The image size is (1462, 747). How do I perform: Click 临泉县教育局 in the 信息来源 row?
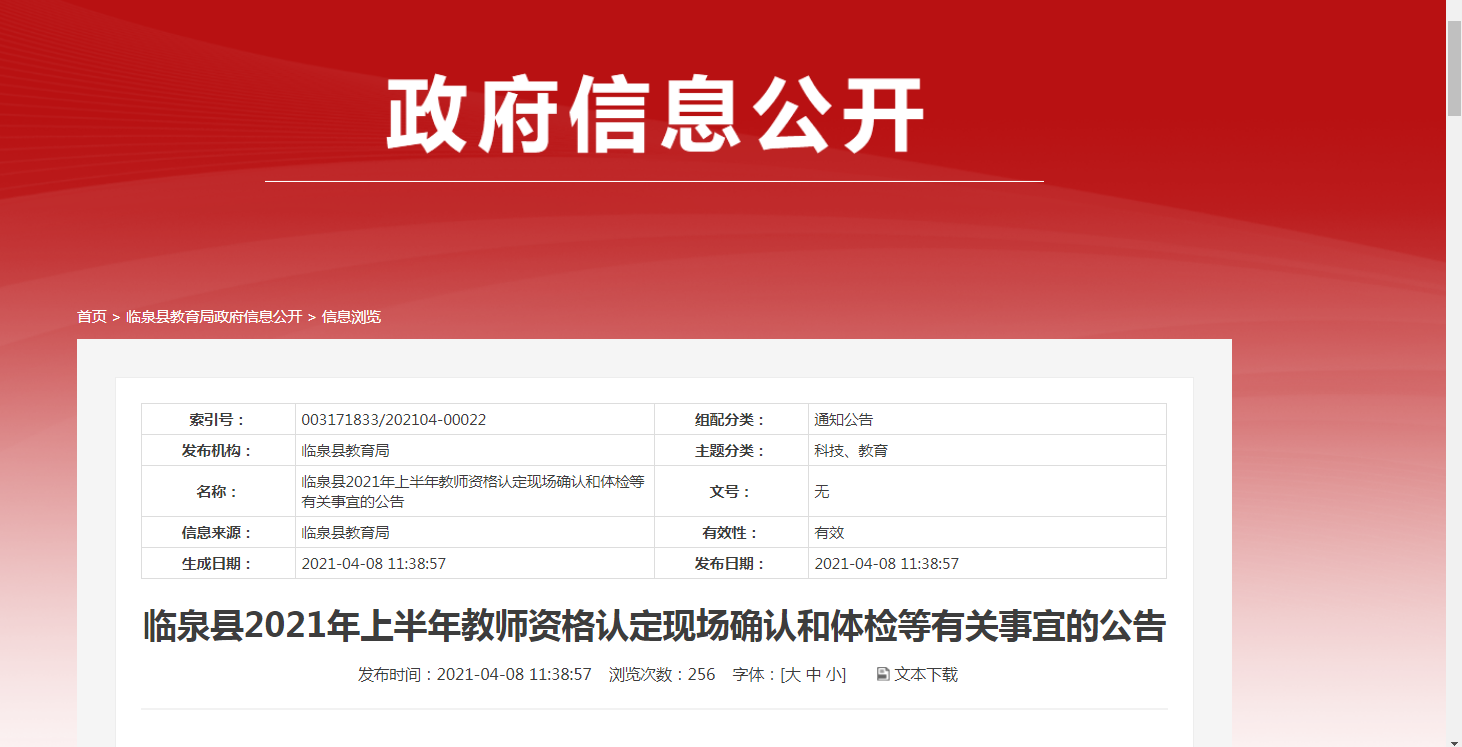pyautogui.click(x=345, y=533)
